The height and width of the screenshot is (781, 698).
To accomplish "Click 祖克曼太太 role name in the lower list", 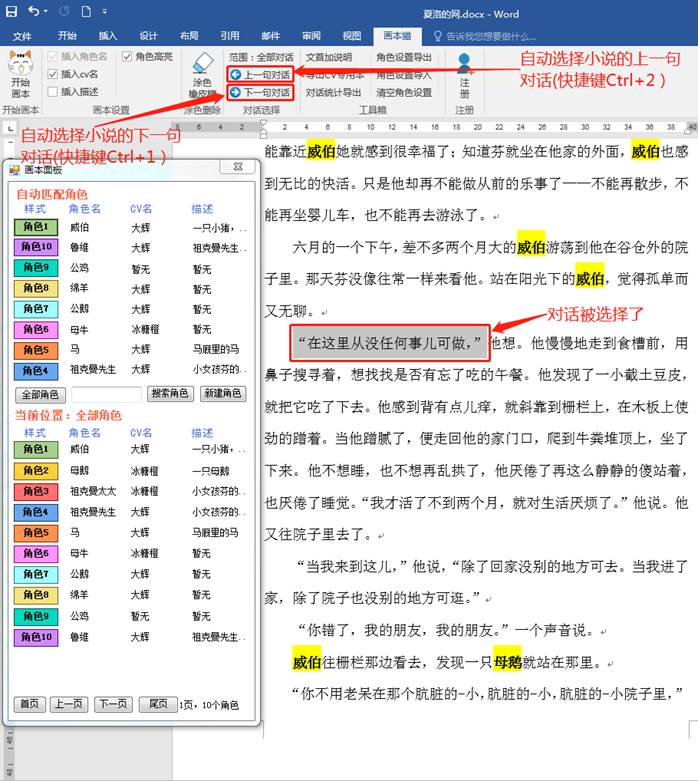I will tap(93, 491).
